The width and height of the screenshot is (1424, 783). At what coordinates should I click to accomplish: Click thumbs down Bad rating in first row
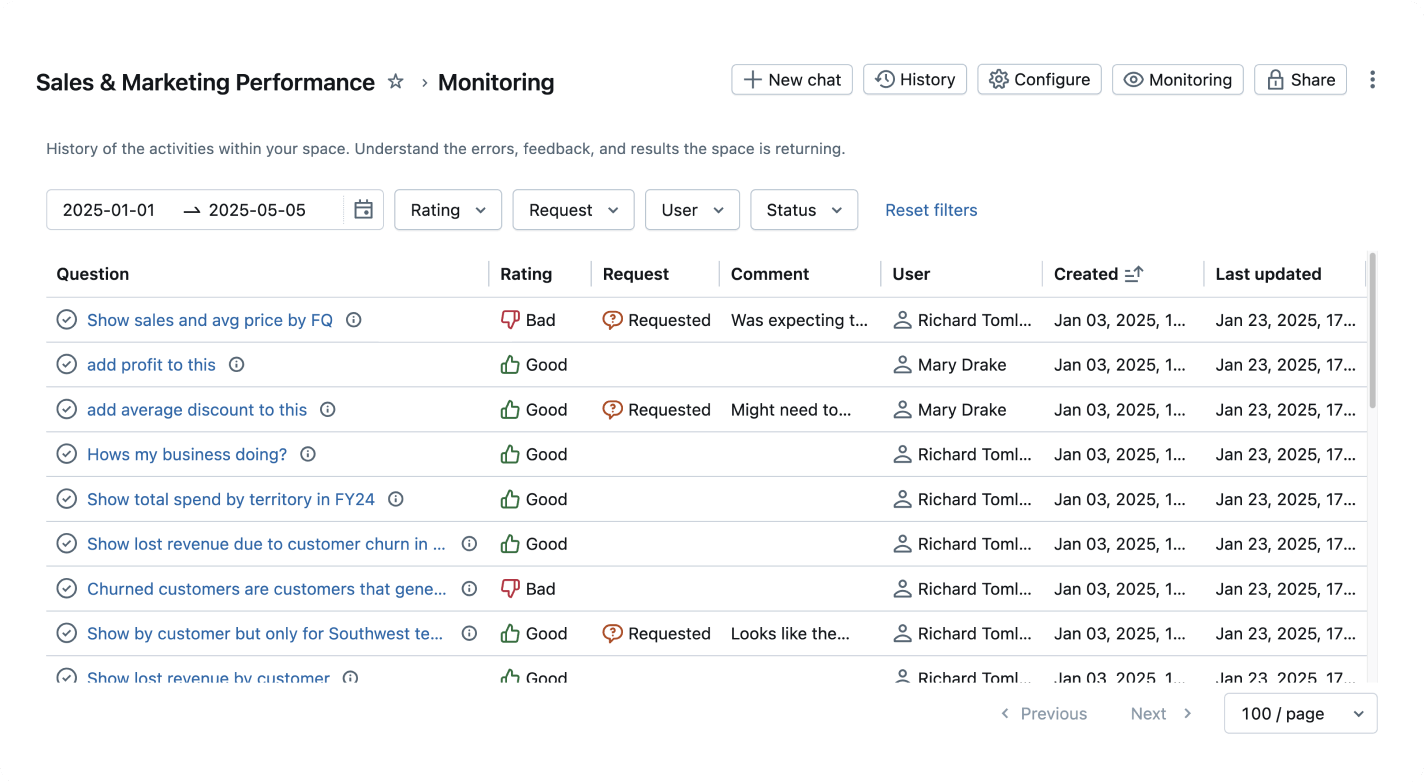(x=510, y=320)
